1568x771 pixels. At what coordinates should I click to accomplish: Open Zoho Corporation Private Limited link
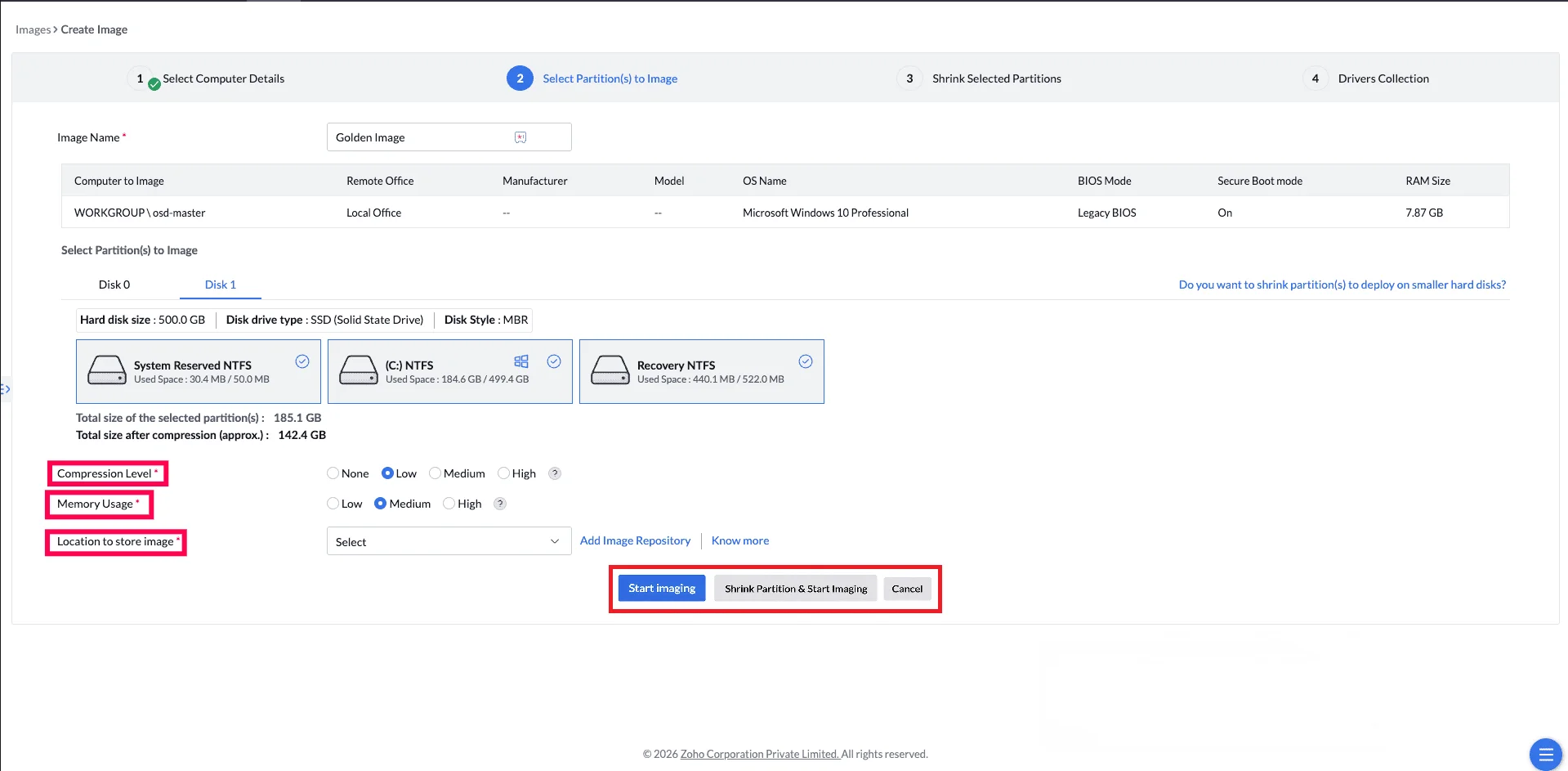760,754
